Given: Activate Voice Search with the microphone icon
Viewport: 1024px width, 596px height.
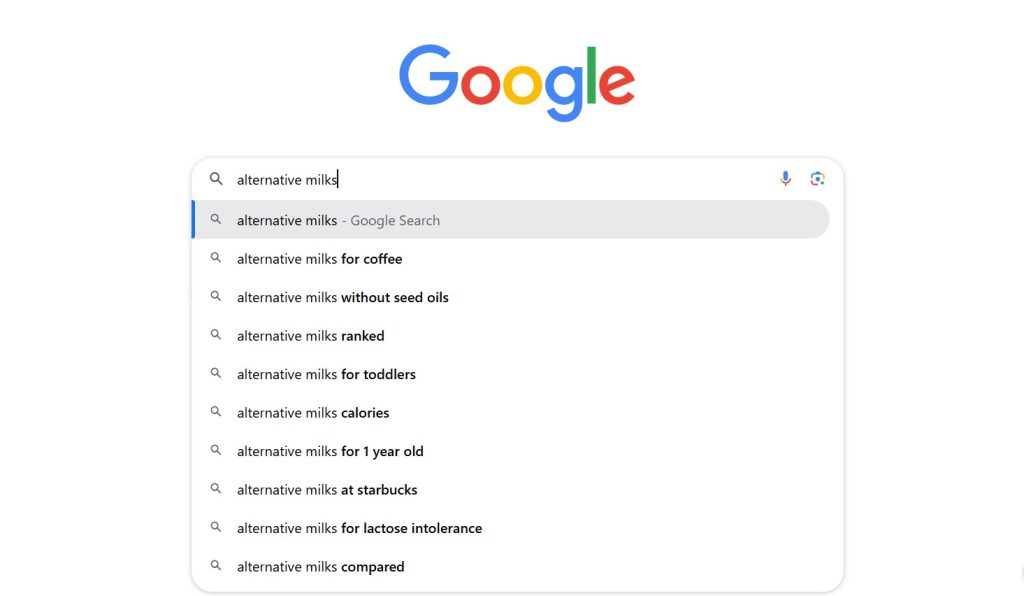Looking at the screenshot, I should tap(785, 178).
